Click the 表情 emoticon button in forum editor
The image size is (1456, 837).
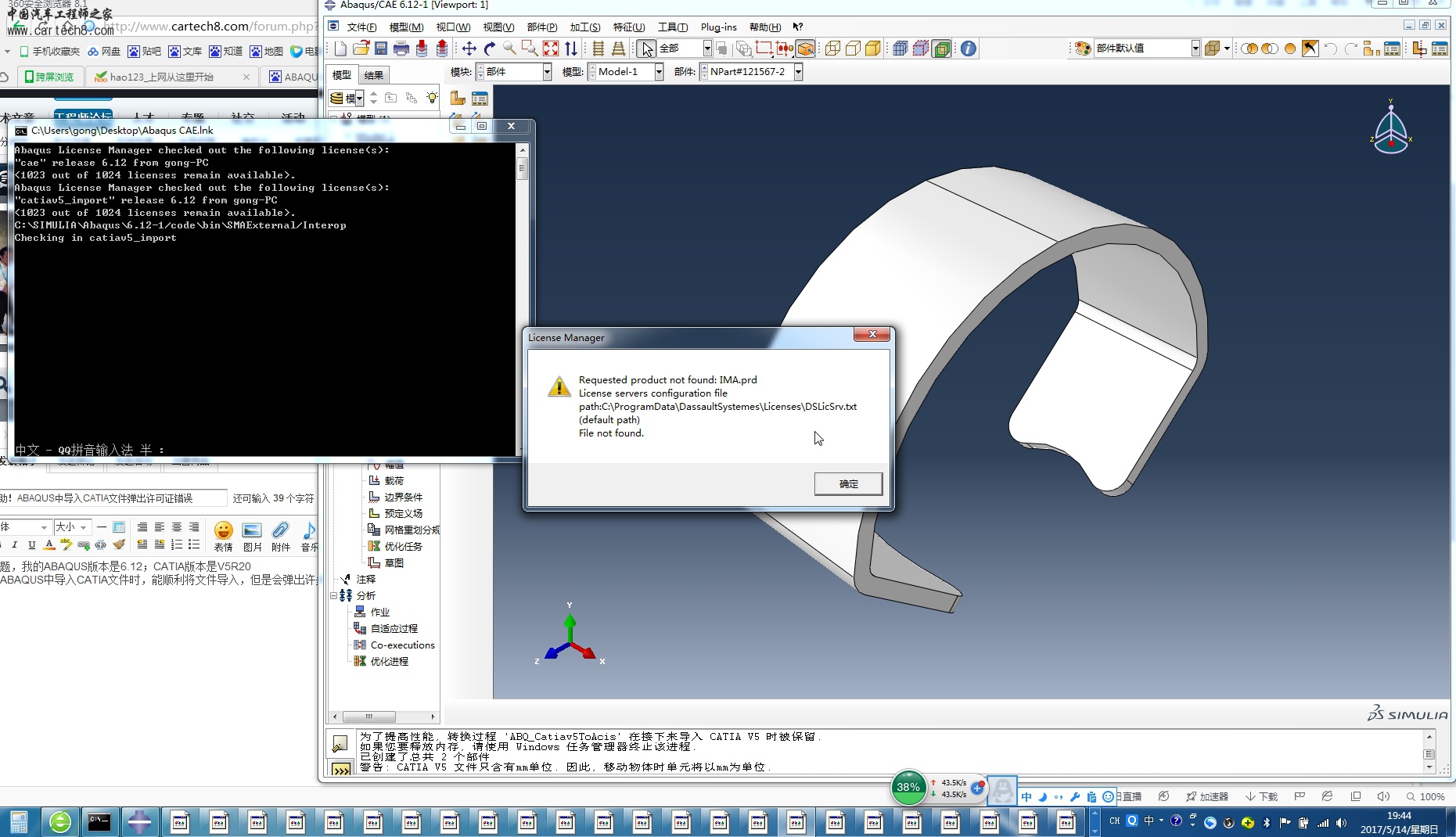pyautogui.click(x=223, y=537)
